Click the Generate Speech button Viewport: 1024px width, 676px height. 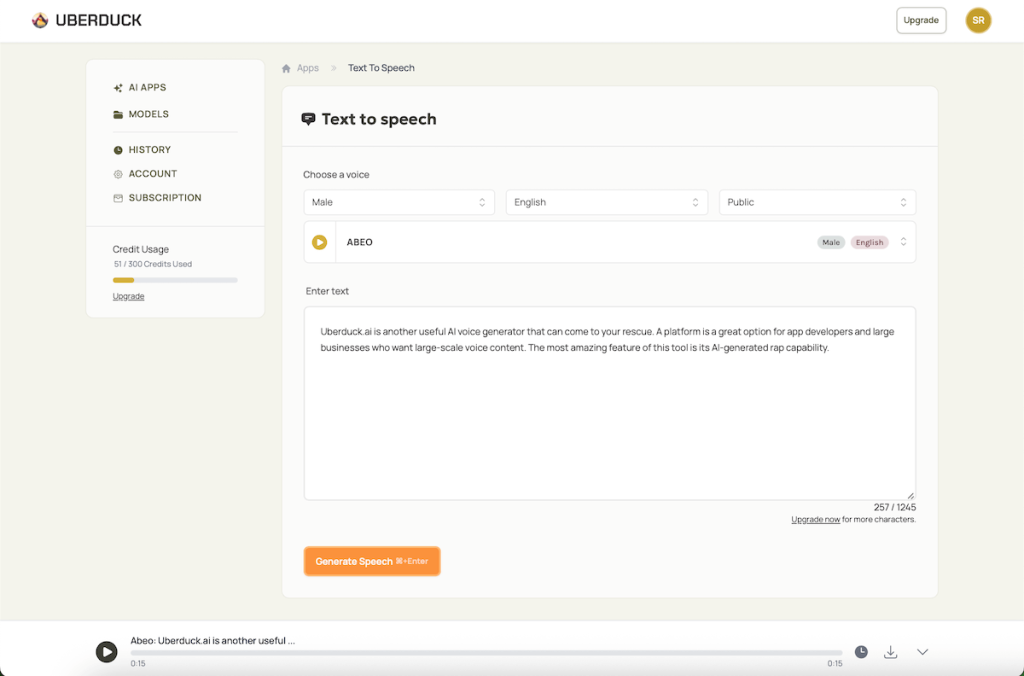tap(372, 562)
